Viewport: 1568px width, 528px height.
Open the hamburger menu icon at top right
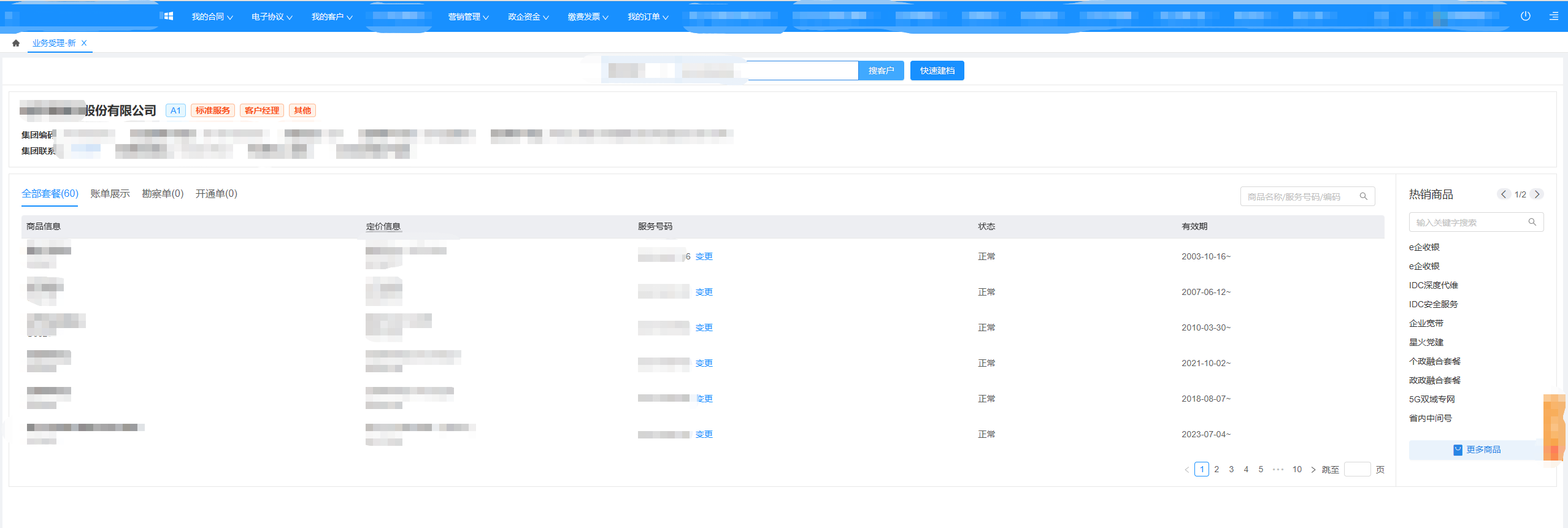(x=1554, y=16)
